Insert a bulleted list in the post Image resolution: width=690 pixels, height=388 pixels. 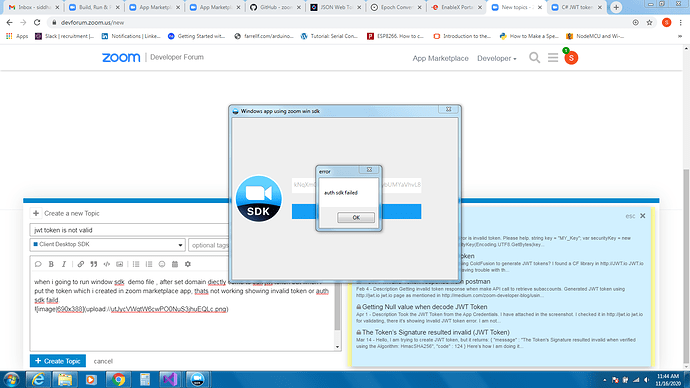point(136,264)
